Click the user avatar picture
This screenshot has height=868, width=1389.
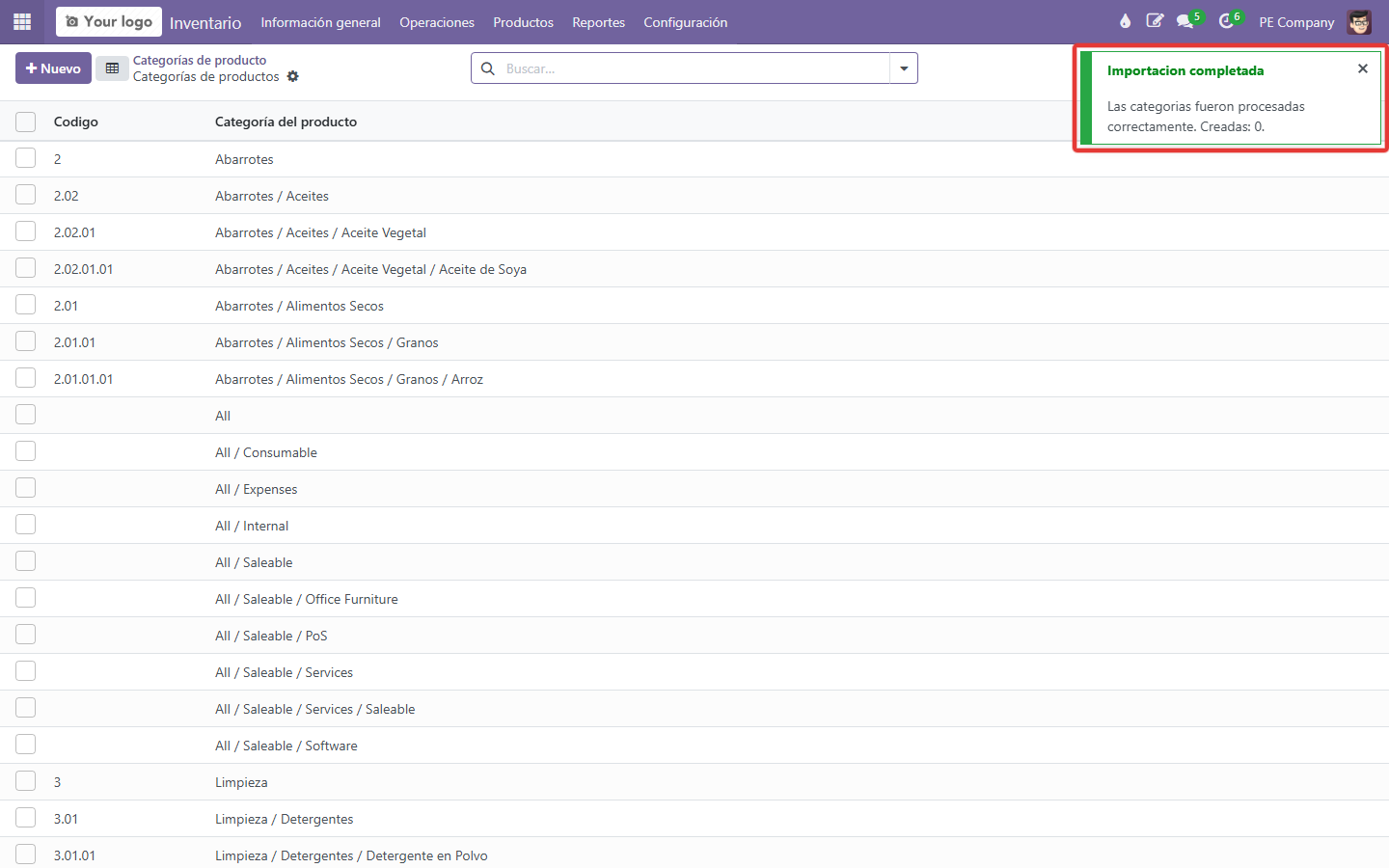pos(1359,22)
